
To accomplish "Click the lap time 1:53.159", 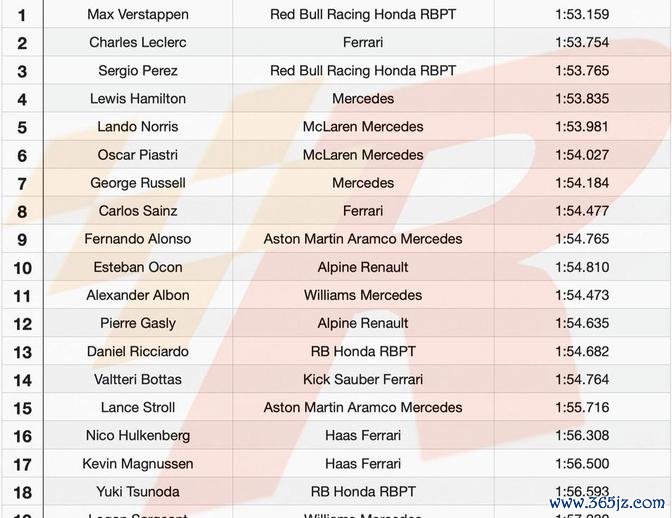I will tap(583, 15).
